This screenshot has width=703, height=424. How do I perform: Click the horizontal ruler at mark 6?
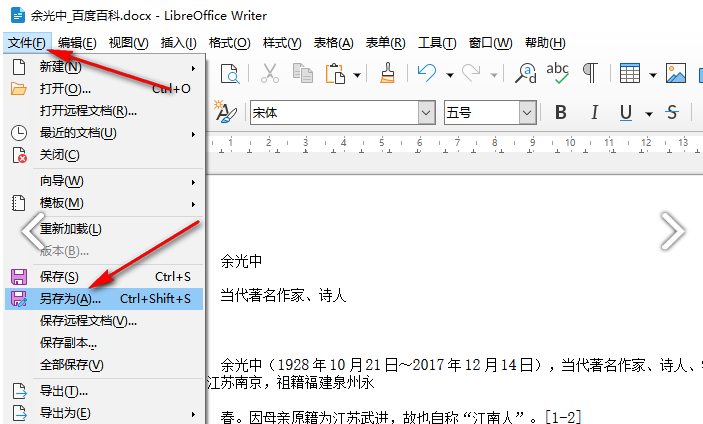419,143
